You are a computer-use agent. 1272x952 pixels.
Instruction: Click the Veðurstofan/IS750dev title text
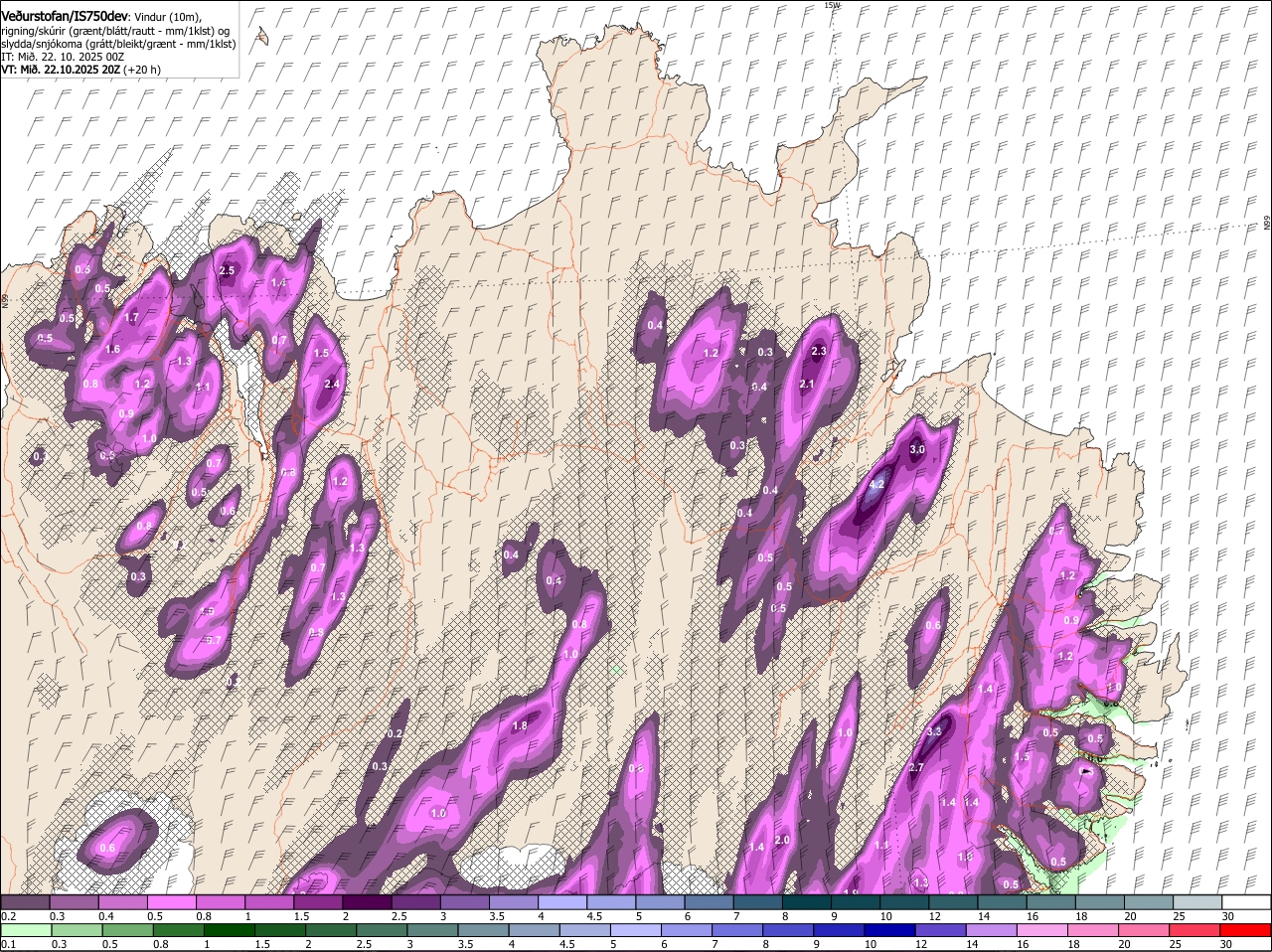tap(65, 15)
